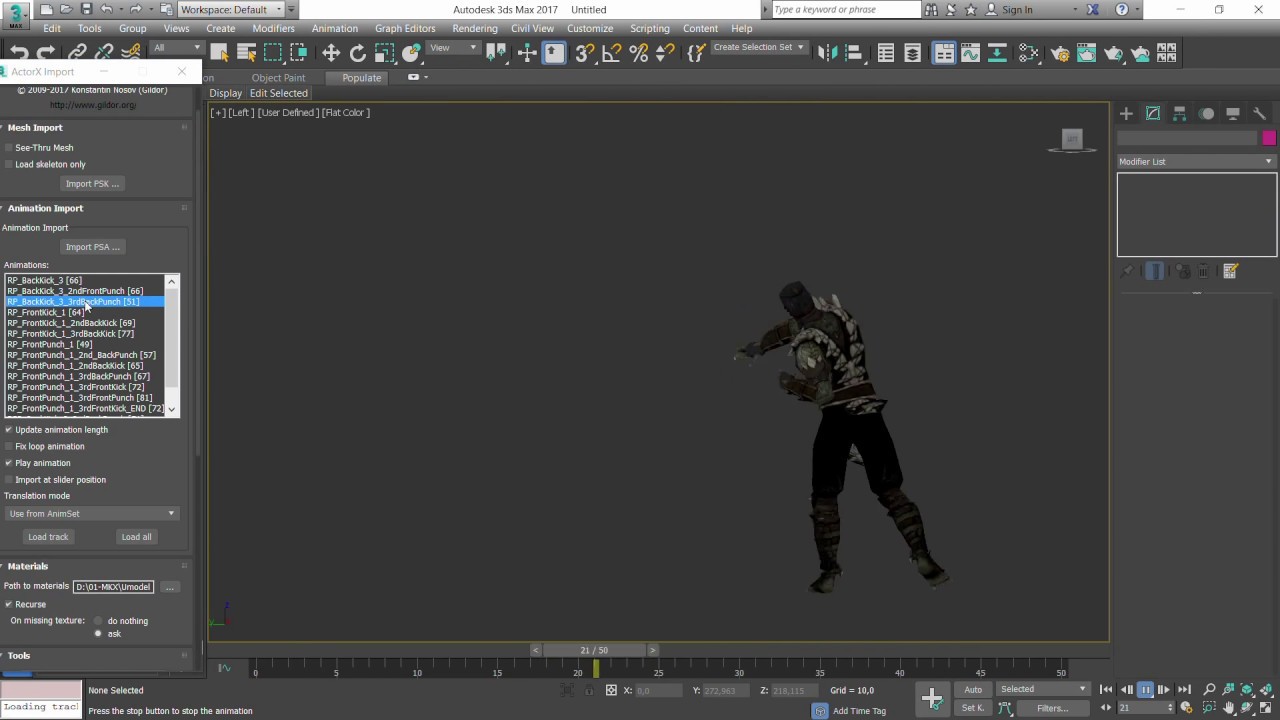Switch to the Hierarchy command panel tab
This screenshot has width=1280, height=720.
(1180, 114)
